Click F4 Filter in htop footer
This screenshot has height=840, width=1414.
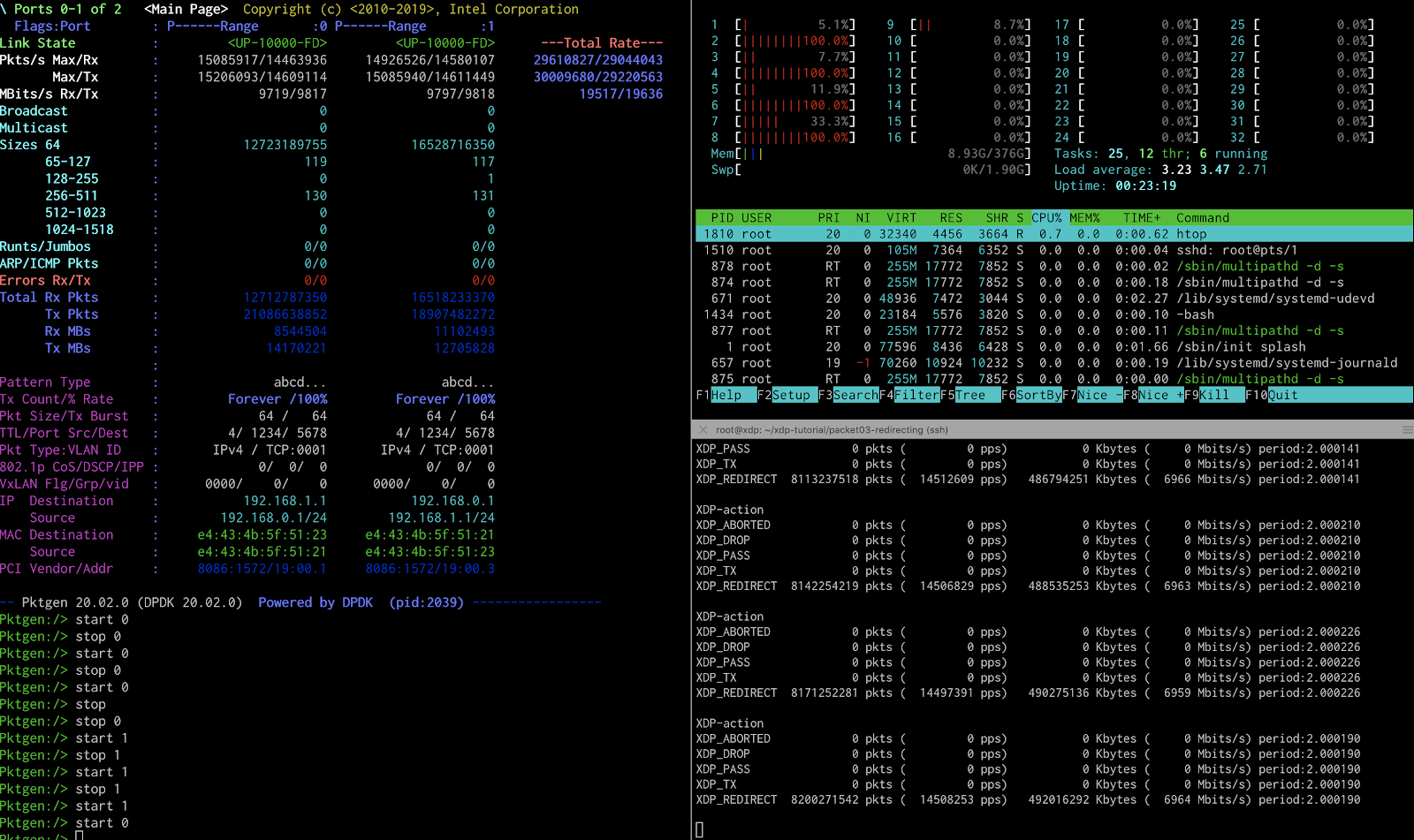[x=908, y=395]
